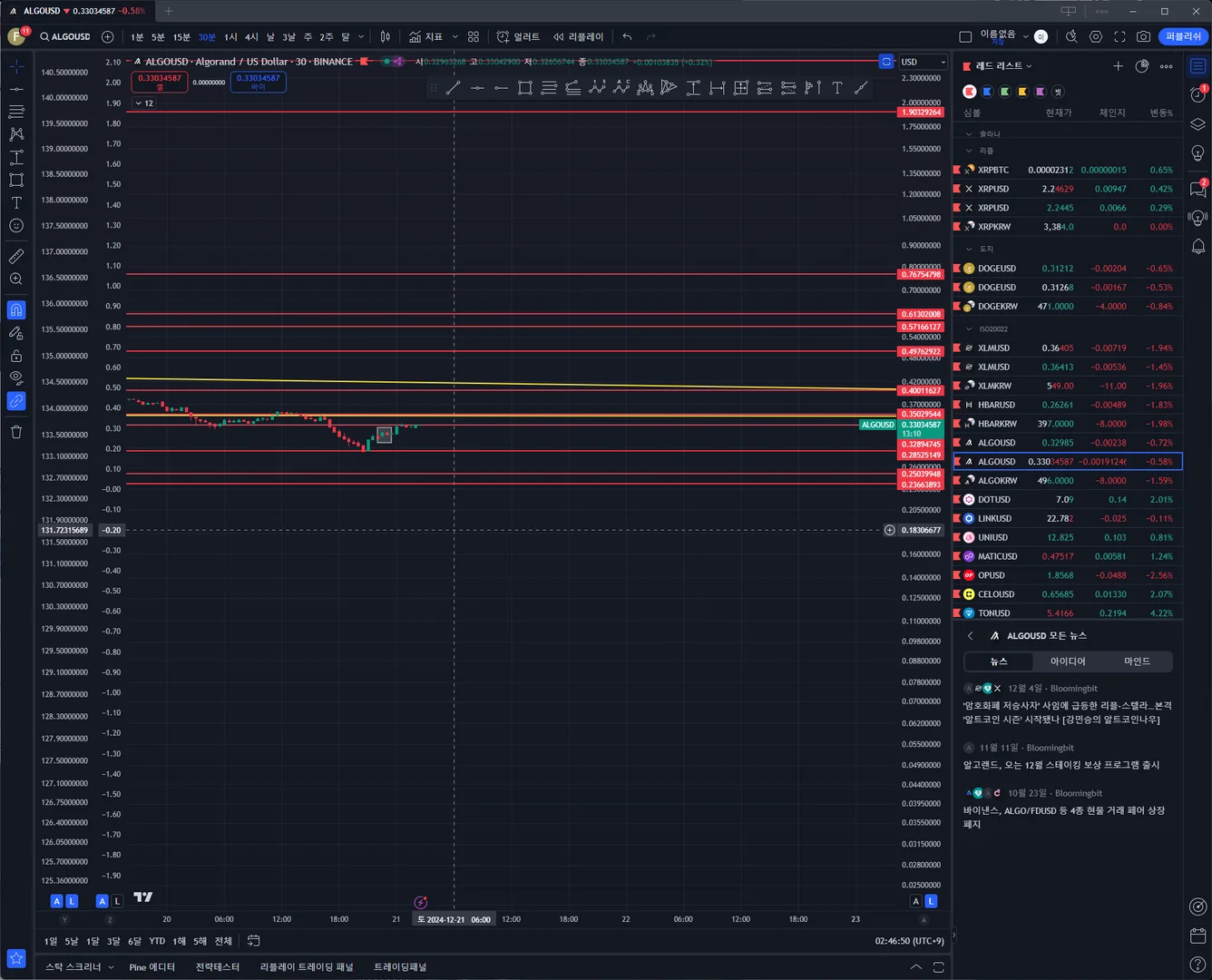Image resolution: width=1212 pixels, height=980 pixels.
Task: Toggle log scale L button on price axis
Action: (931, 901)
